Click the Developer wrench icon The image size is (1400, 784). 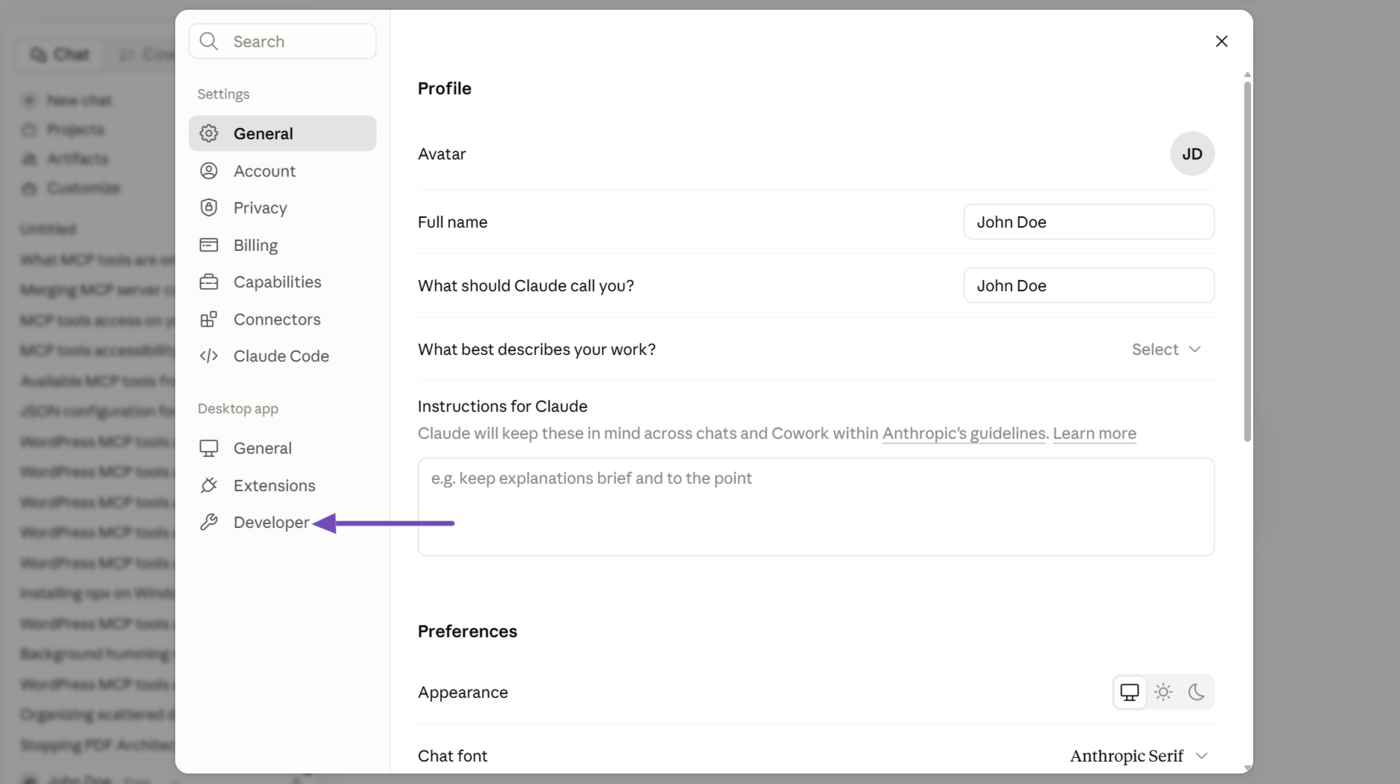(x=208, y=522)
